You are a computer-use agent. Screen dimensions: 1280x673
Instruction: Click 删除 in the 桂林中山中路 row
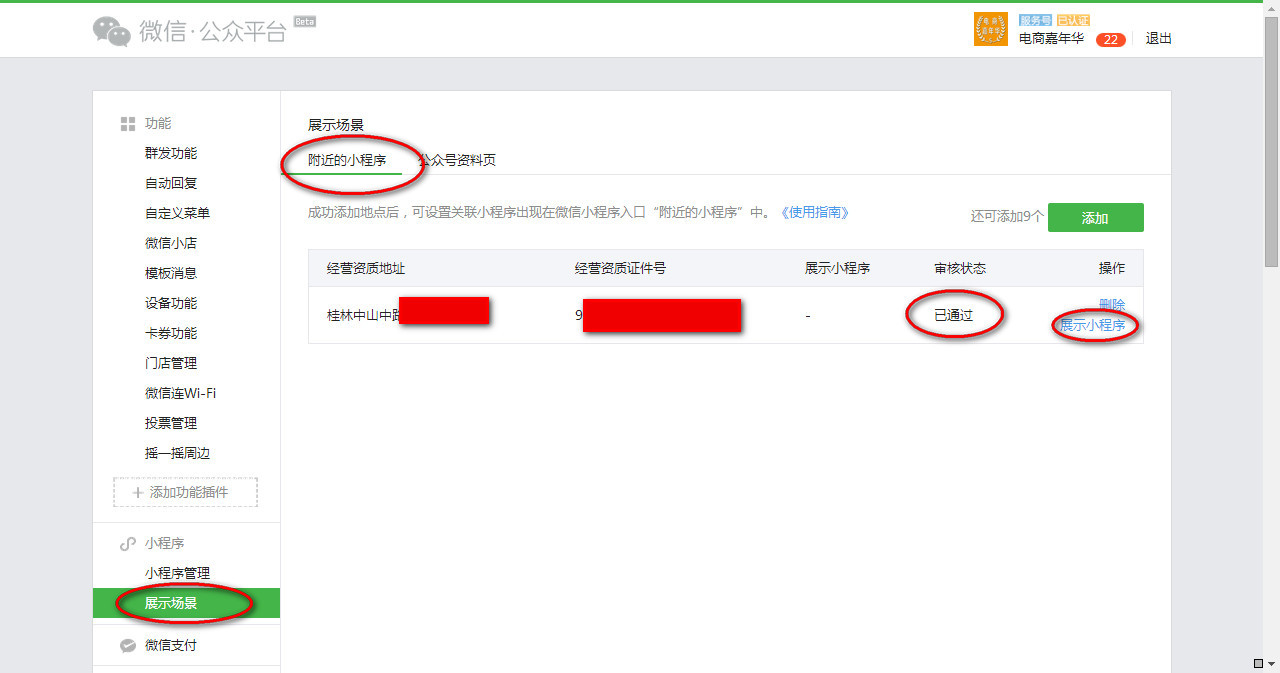click(x=1112, y=304)
